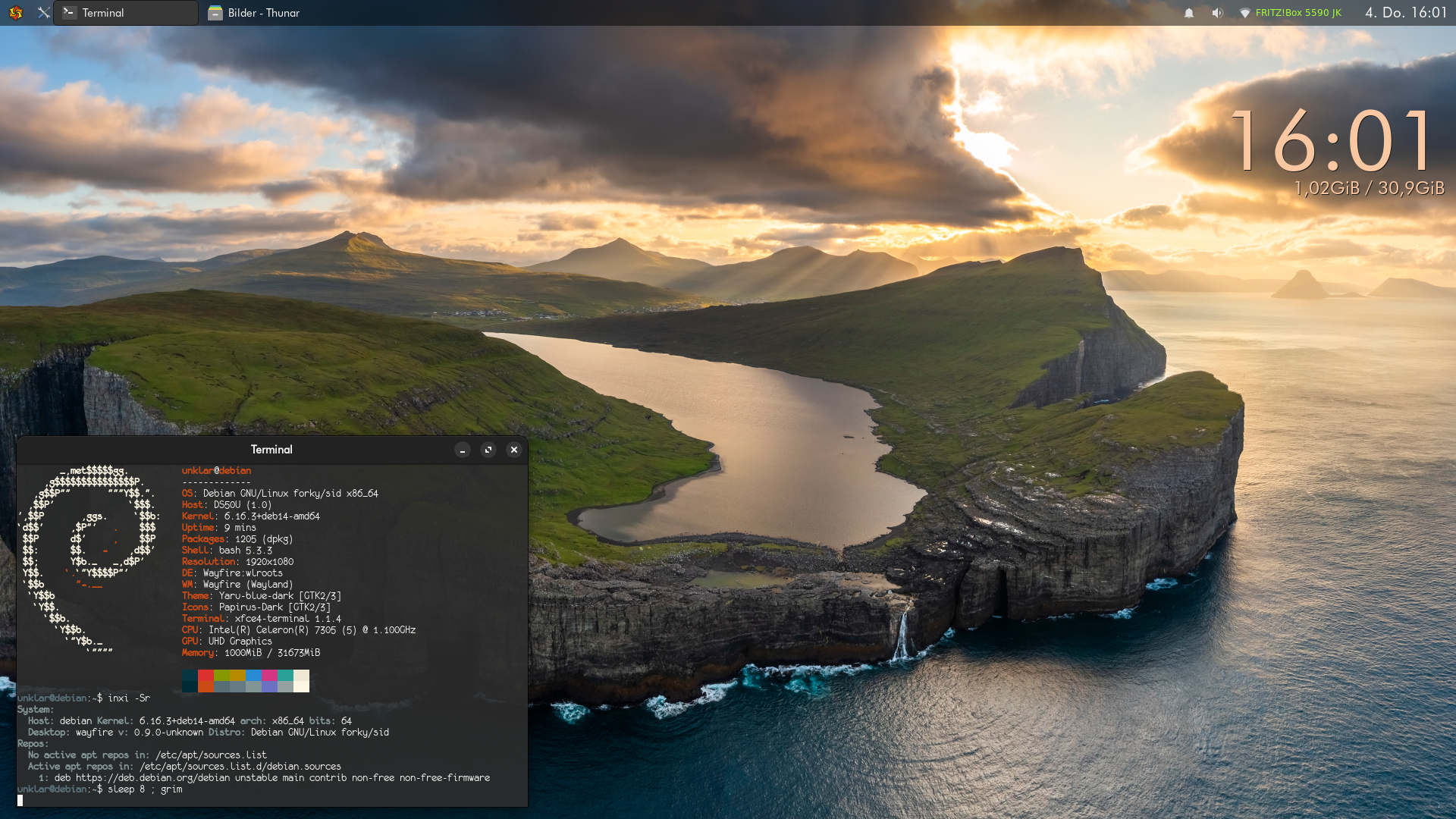Click the volume speaker icon
This screenshot has width=1456, height=819.
[x=1217, y=13]
